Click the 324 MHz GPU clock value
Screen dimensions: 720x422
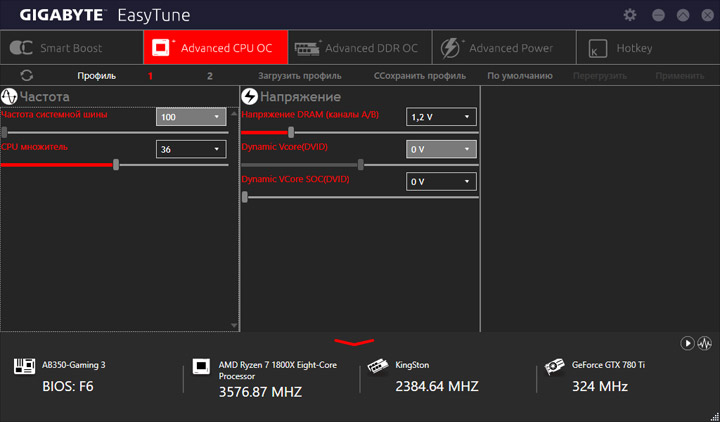600,386
